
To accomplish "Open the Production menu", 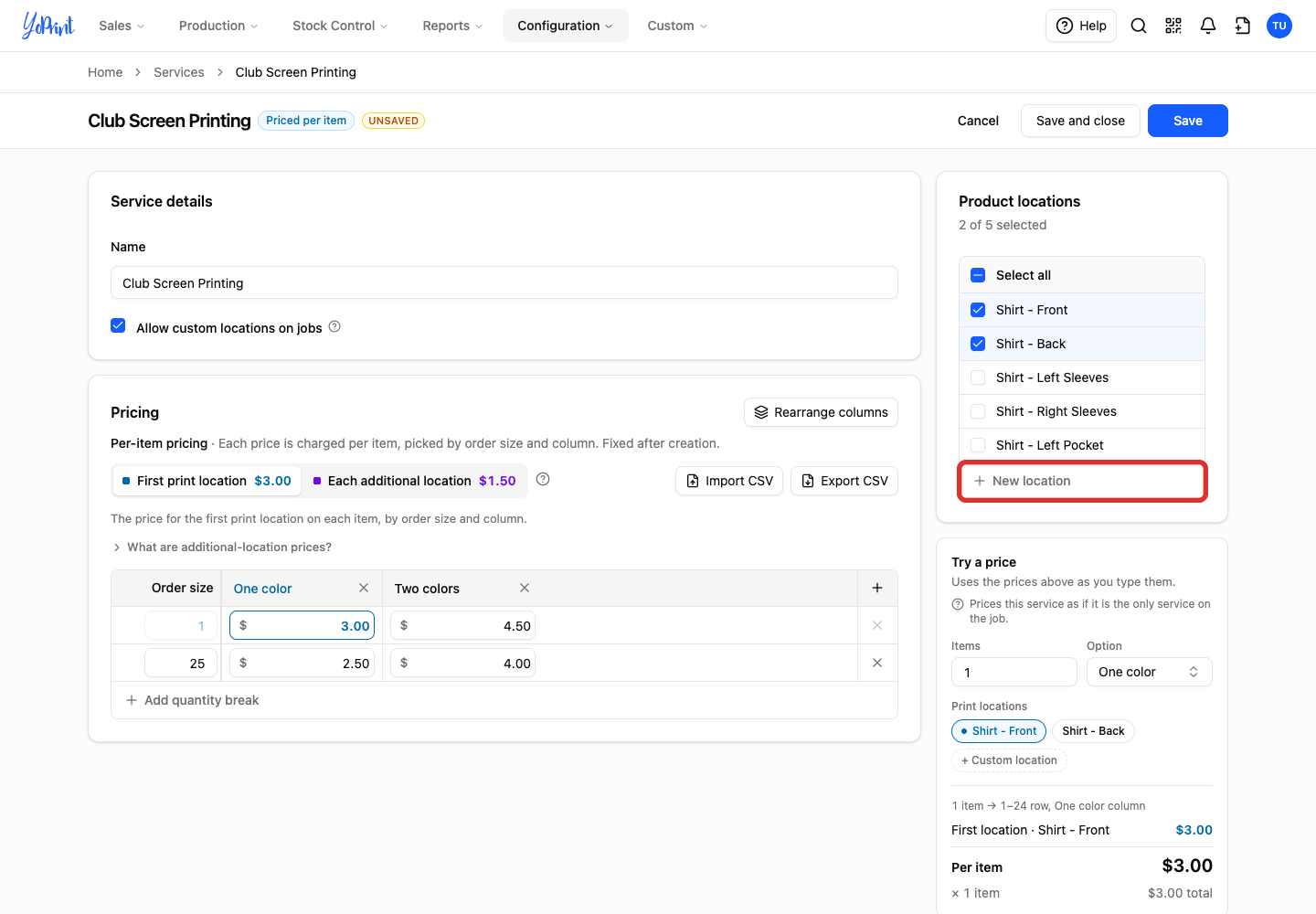I will pos(218,26).
